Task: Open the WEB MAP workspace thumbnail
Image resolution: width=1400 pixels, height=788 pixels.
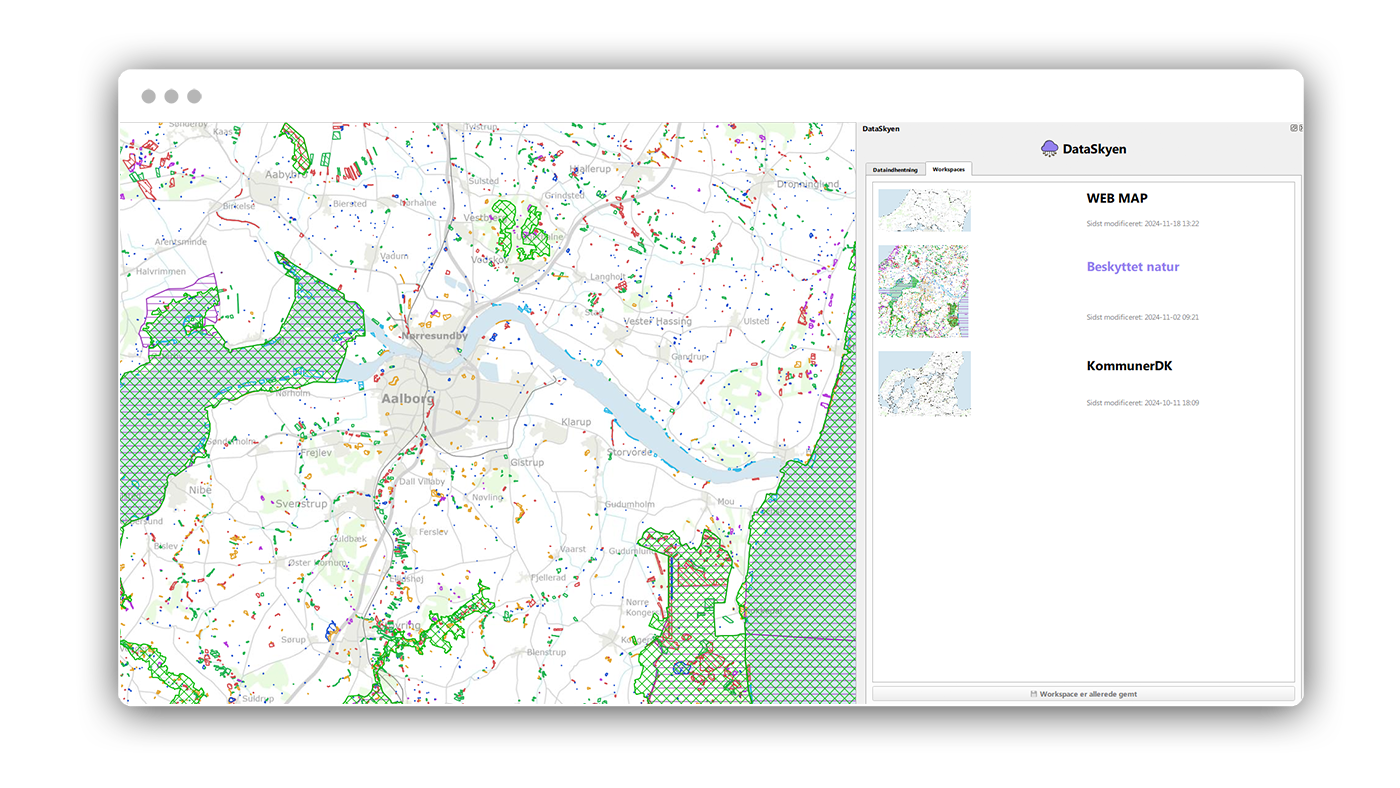Action: [923, 210]
